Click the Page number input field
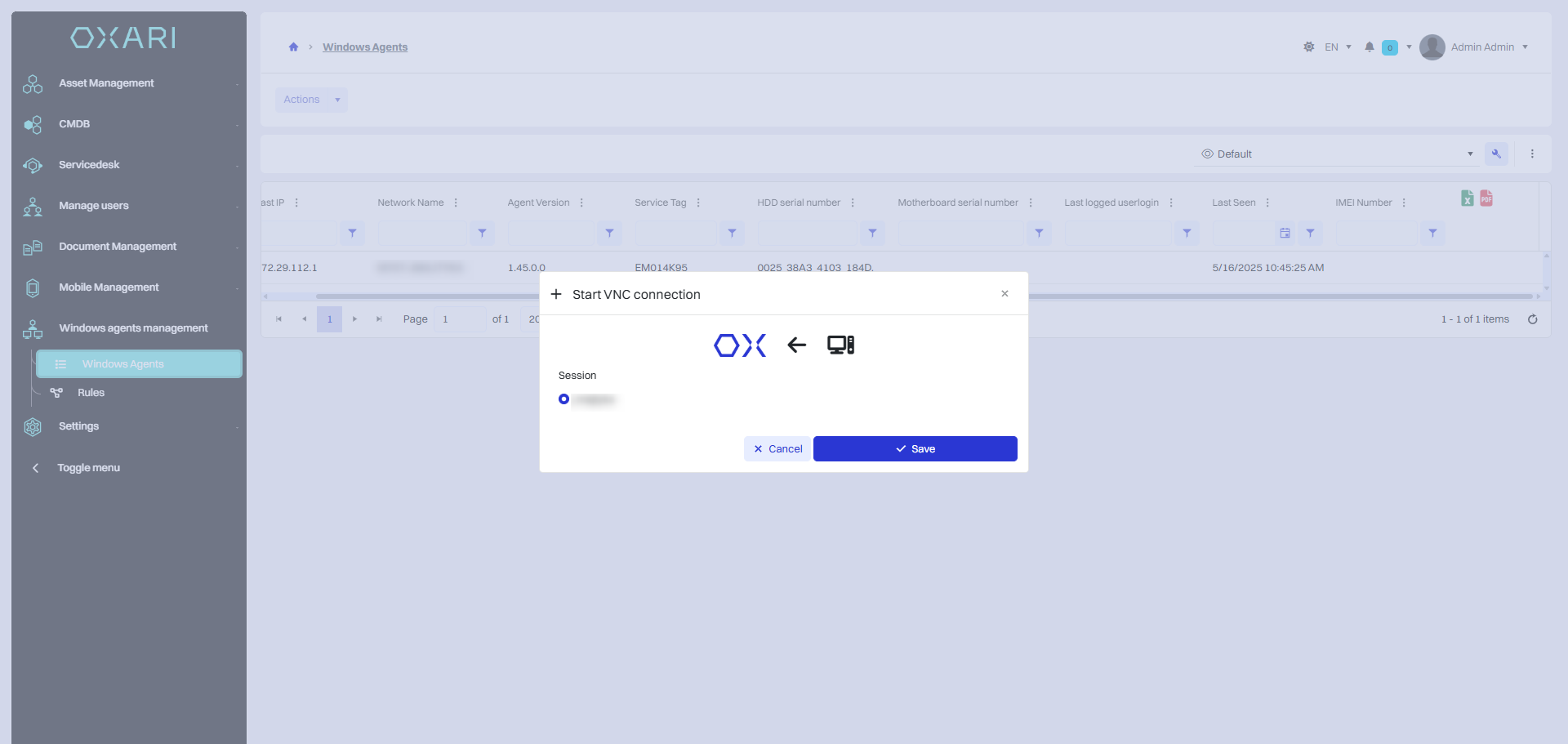The width and height of the screenshot is (1568, 744). 460,319
